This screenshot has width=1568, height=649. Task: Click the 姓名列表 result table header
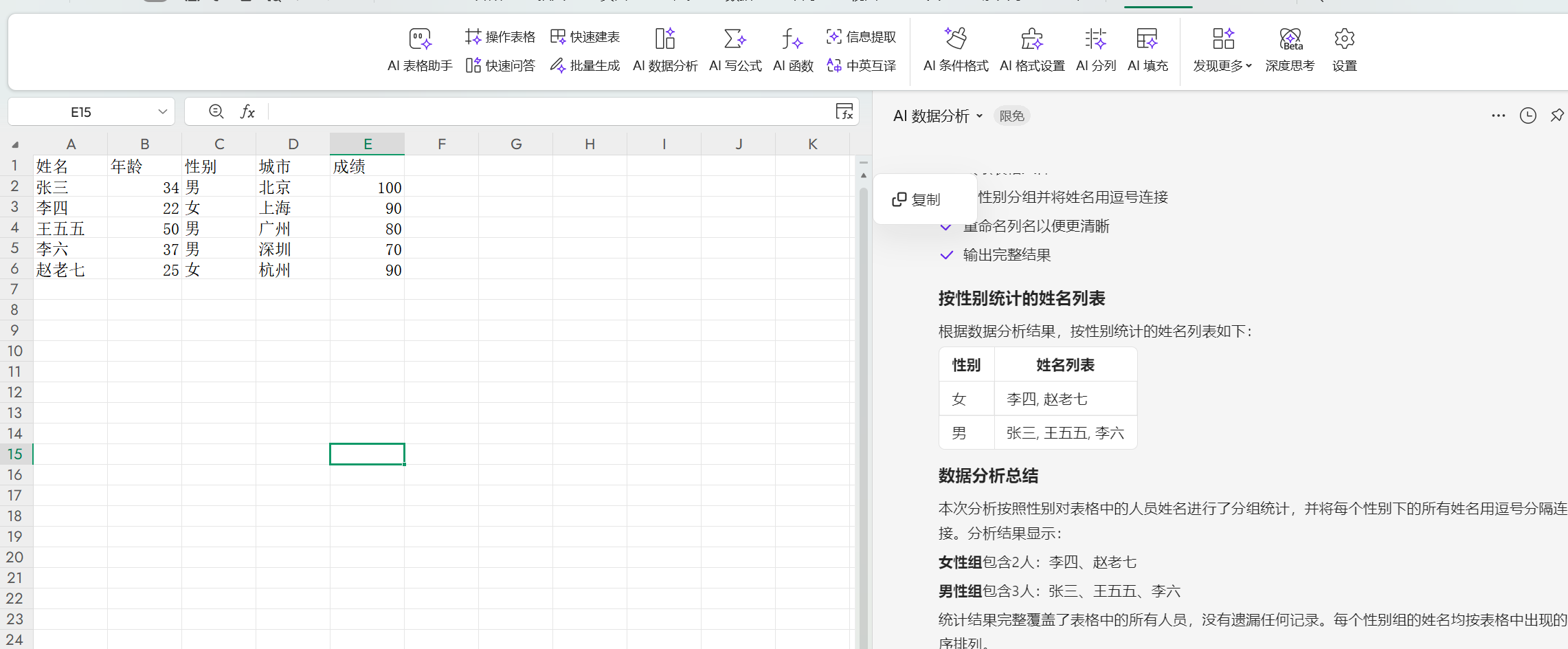1065,365
